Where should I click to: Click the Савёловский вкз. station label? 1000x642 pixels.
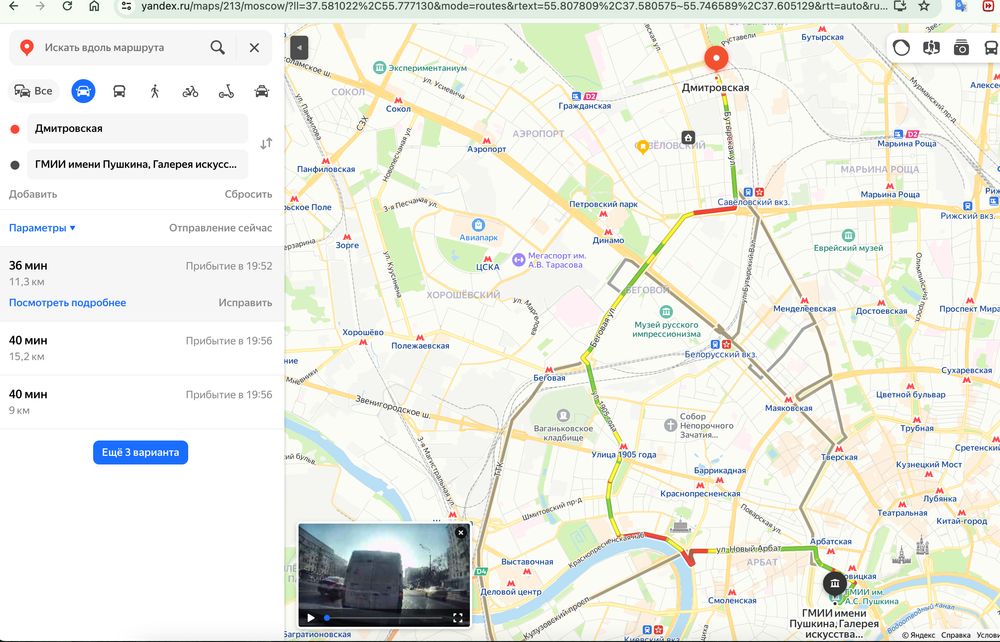(x=753, y=202)
